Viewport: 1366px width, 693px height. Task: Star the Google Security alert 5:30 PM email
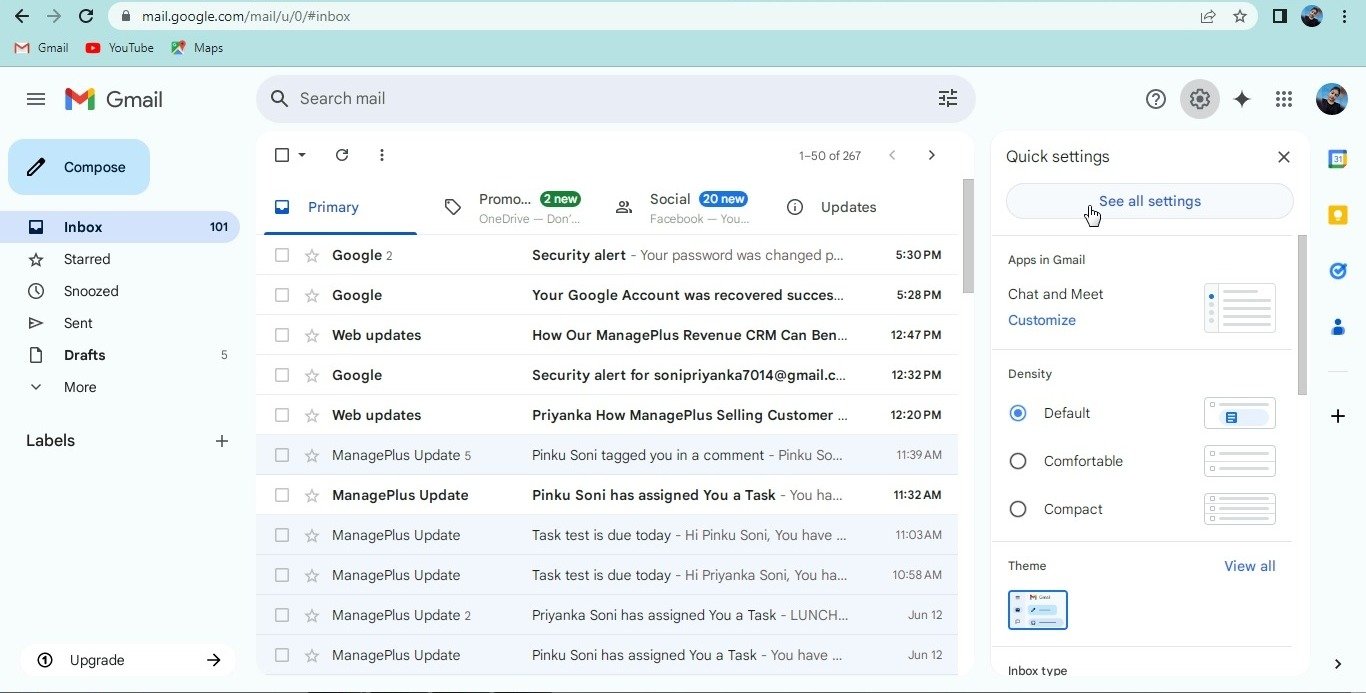click(312, 255)
